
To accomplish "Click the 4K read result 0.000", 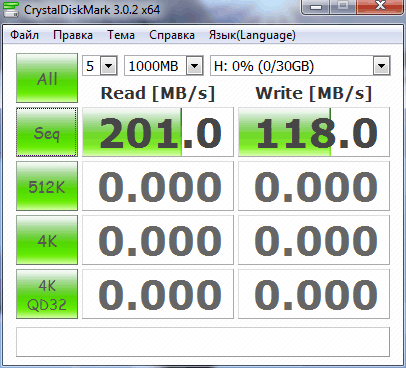I will [x=158, y=240].
